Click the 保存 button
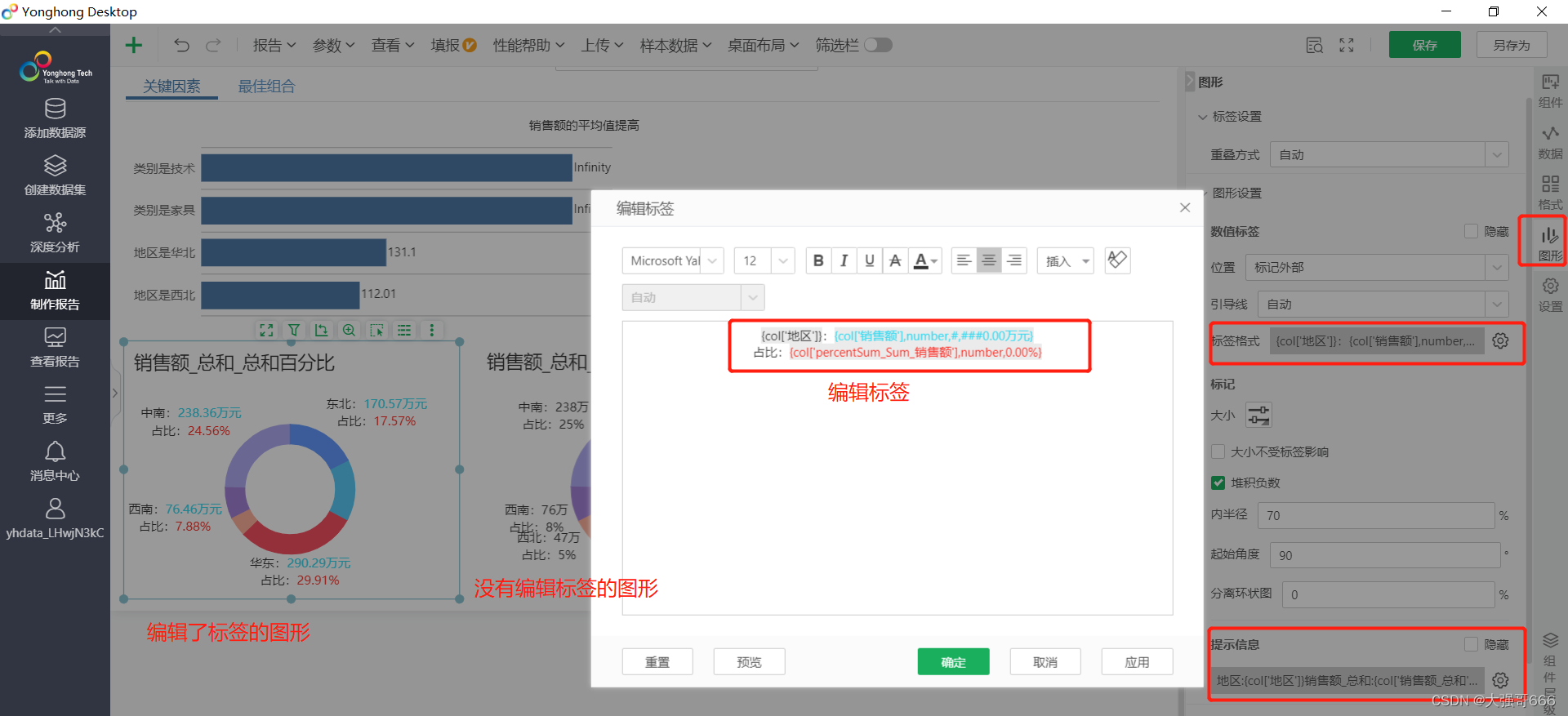The width and height of the screenshot is (1568, 716). [x=1424, y=45]
